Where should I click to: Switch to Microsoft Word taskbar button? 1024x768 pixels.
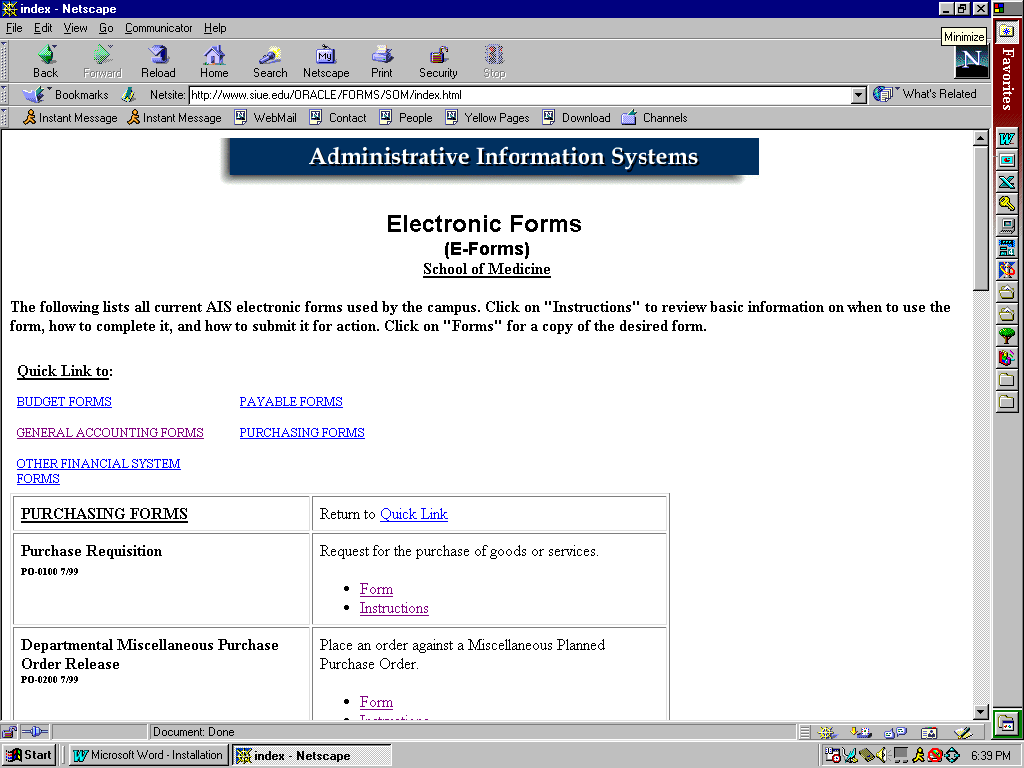(148, 755)
